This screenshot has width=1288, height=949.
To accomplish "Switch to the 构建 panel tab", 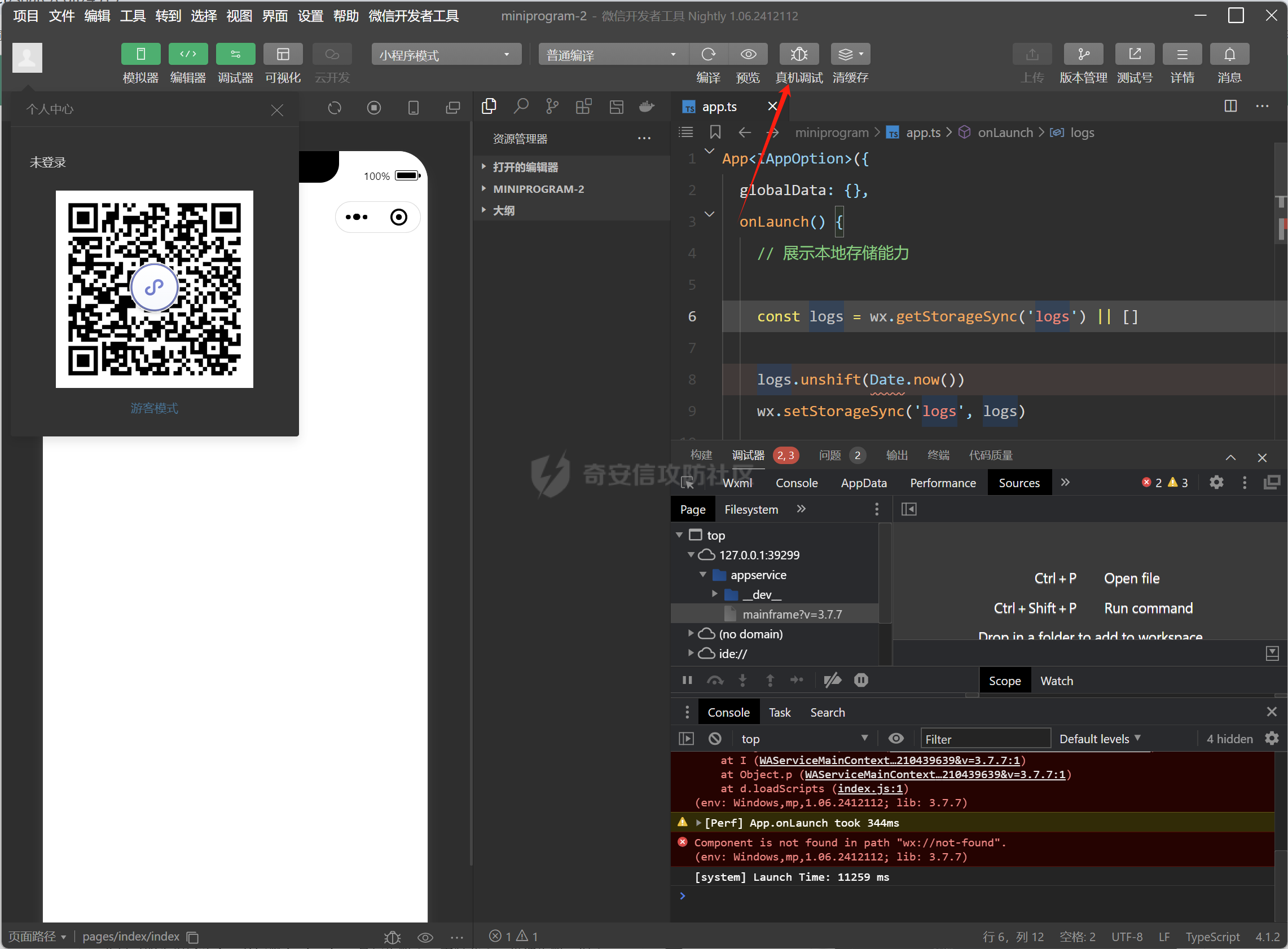I will [x=701, y=455].
